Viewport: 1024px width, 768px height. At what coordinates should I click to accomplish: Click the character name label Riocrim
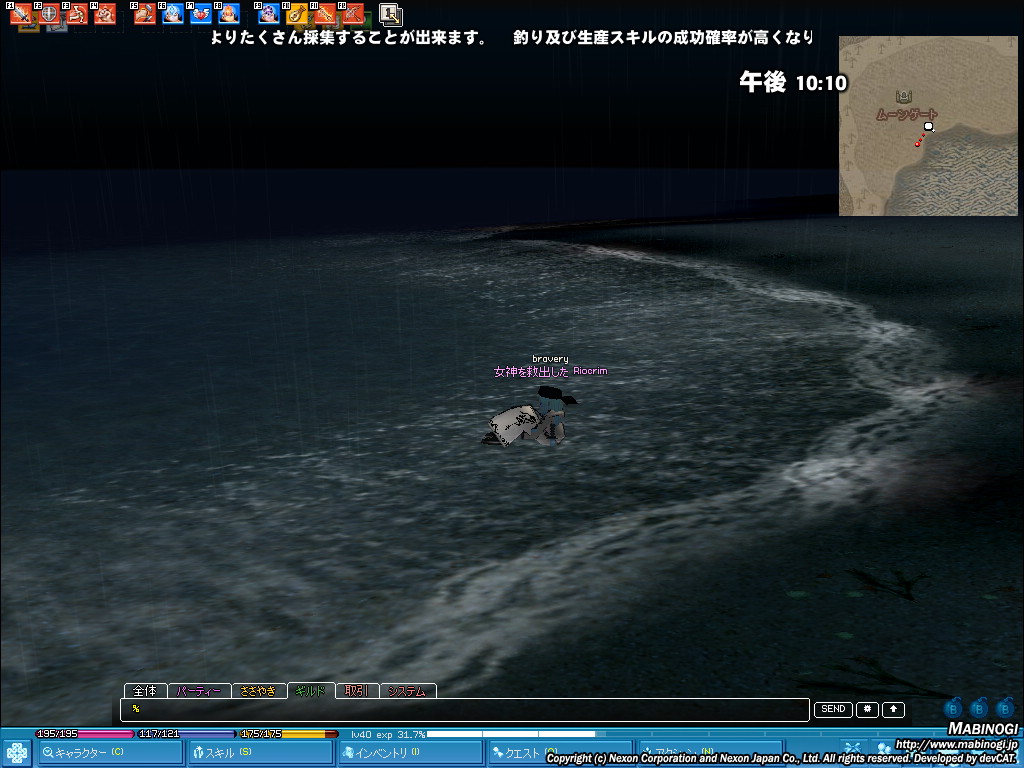tap(590, 371)
